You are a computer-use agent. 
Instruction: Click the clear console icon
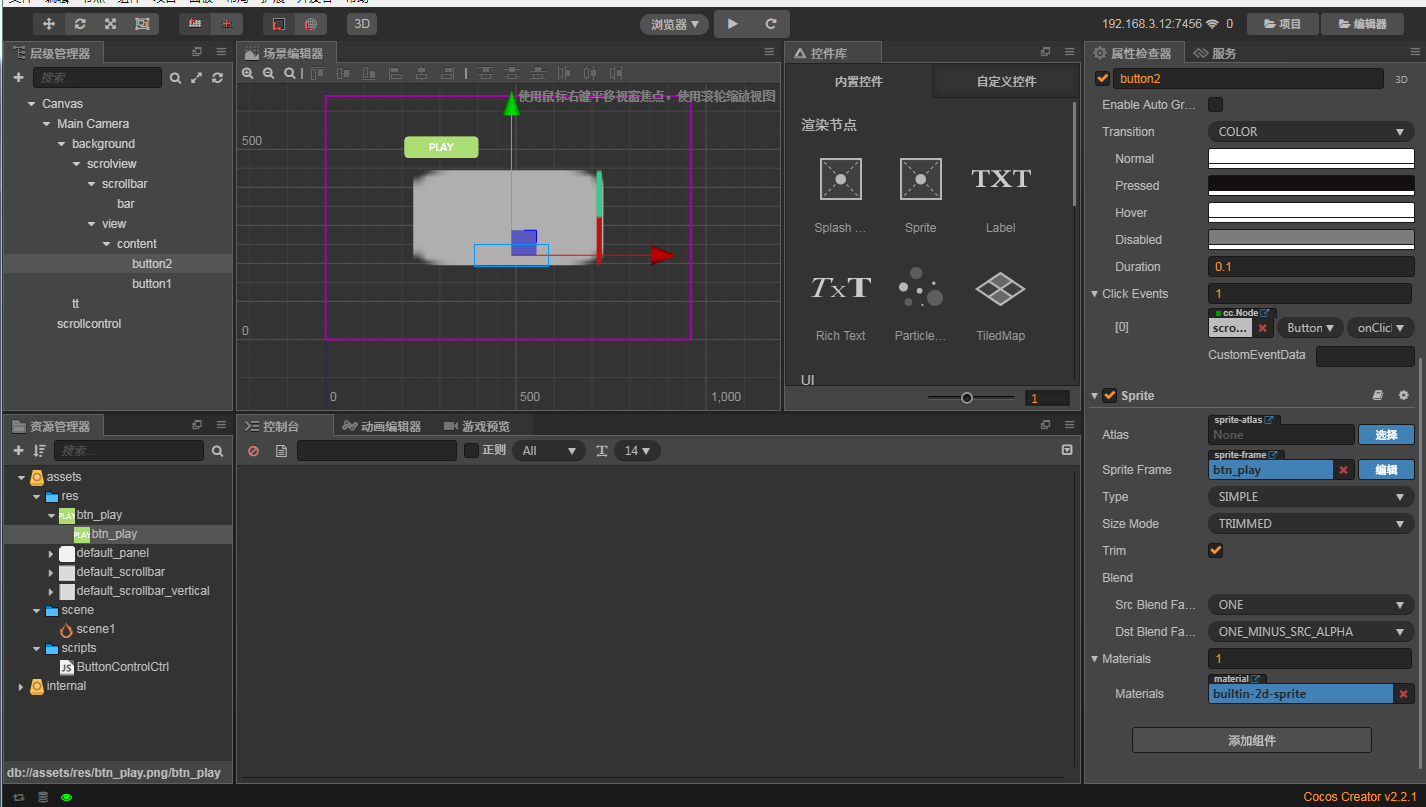[253, 451]
